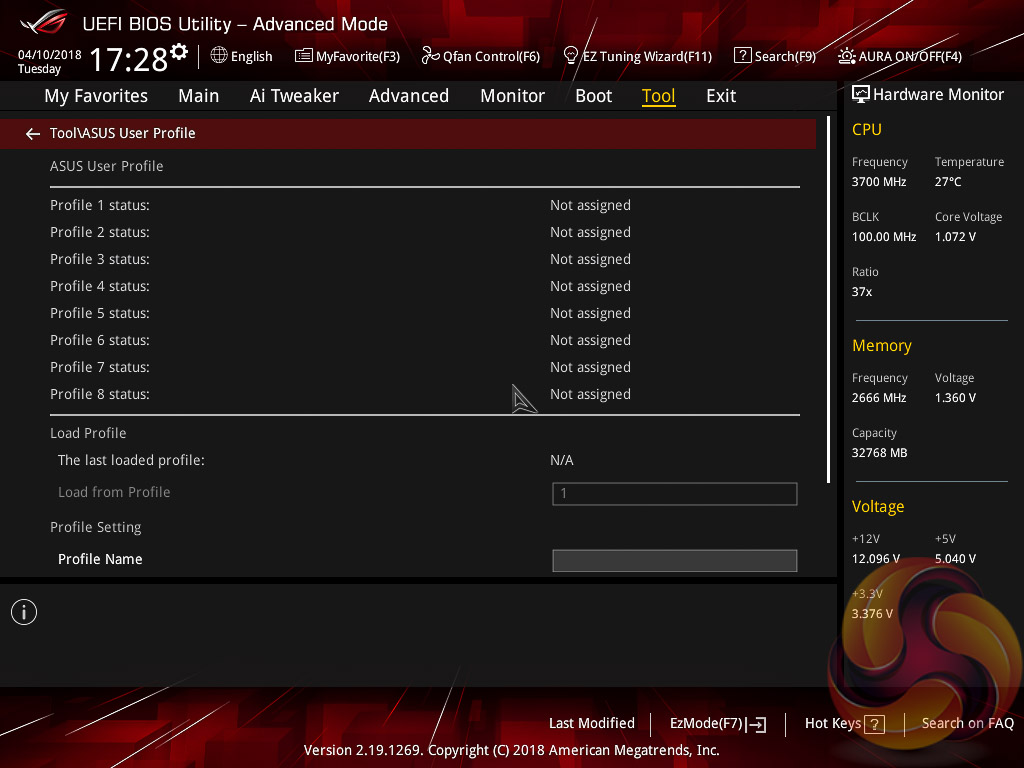Select Profile 2 status row
The height and width of the screenshot is (768, 1024).
tap(424, 232)
